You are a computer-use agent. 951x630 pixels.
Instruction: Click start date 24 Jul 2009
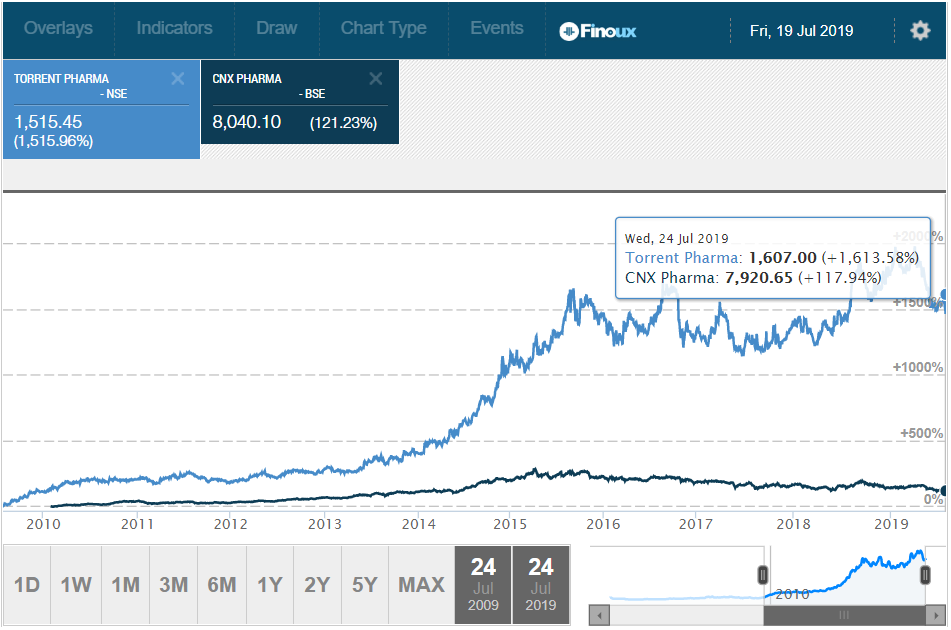483,584
